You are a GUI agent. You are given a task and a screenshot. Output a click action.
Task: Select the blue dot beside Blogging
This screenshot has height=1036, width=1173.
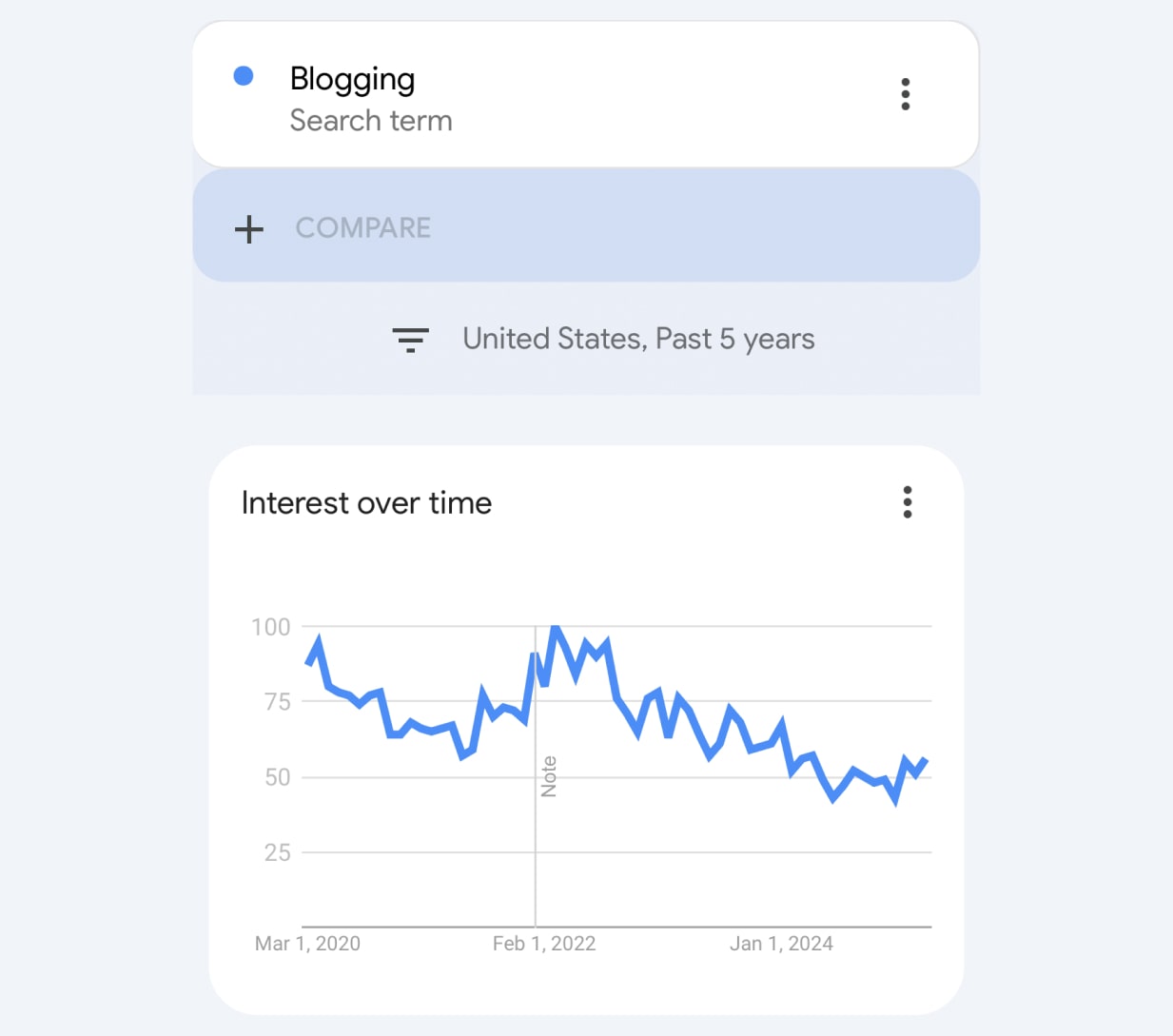(244, 75)
